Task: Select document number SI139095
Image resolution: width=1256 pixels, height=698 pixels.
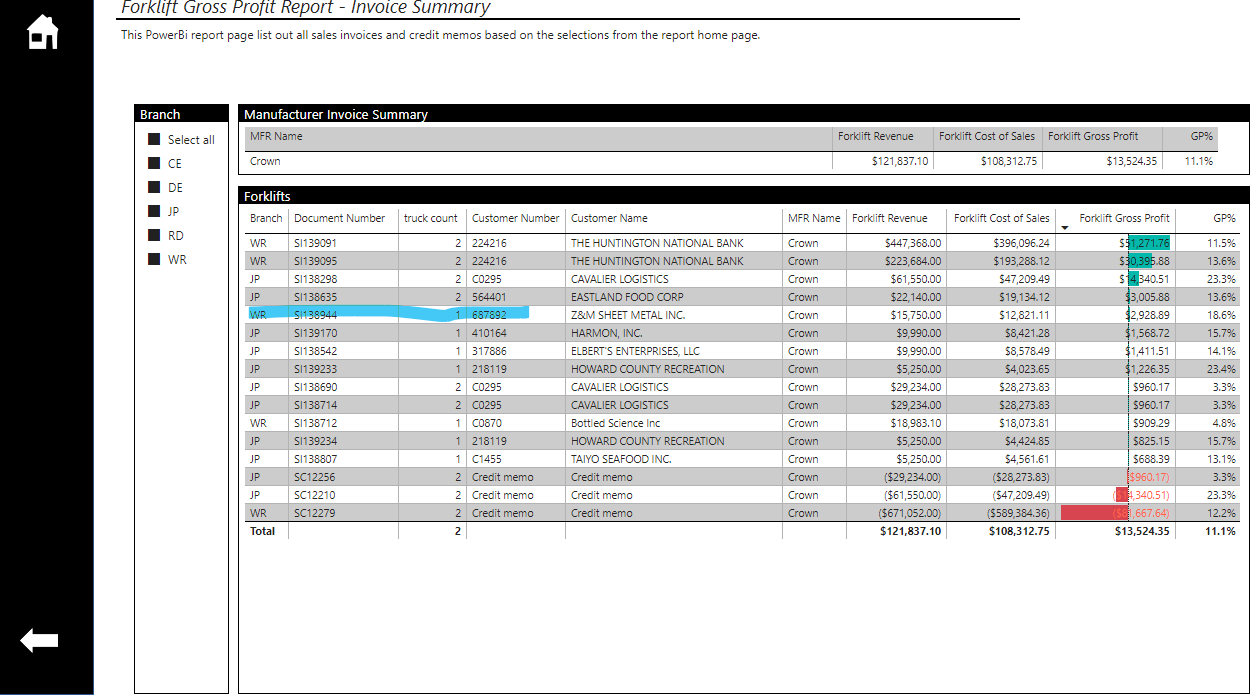Action: point(315,261)
